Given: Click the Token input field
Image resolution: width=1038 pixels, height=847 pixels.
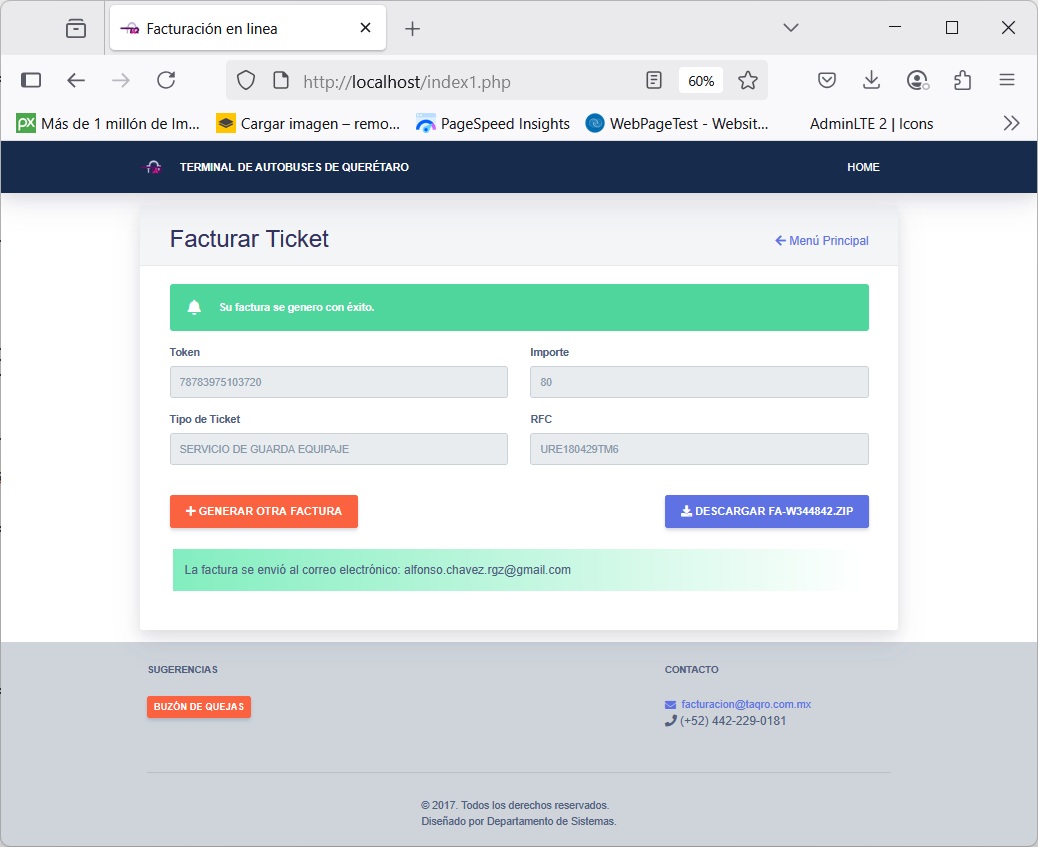Looking at the screenshot, I should tap(339, 382).
